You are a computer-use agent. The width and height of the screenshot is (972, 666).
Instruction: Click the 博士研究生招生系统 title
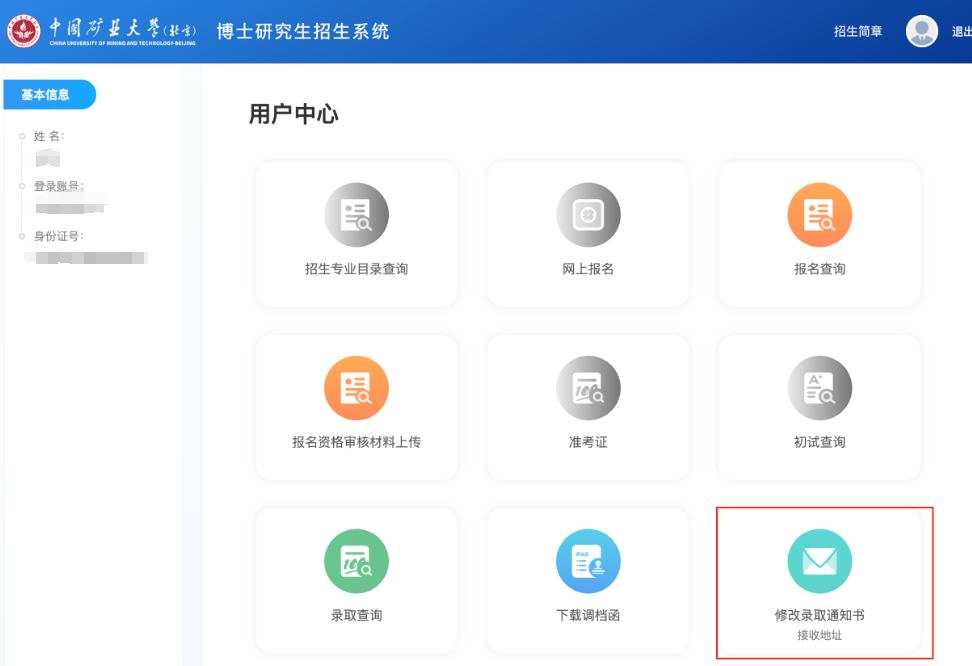303,32
